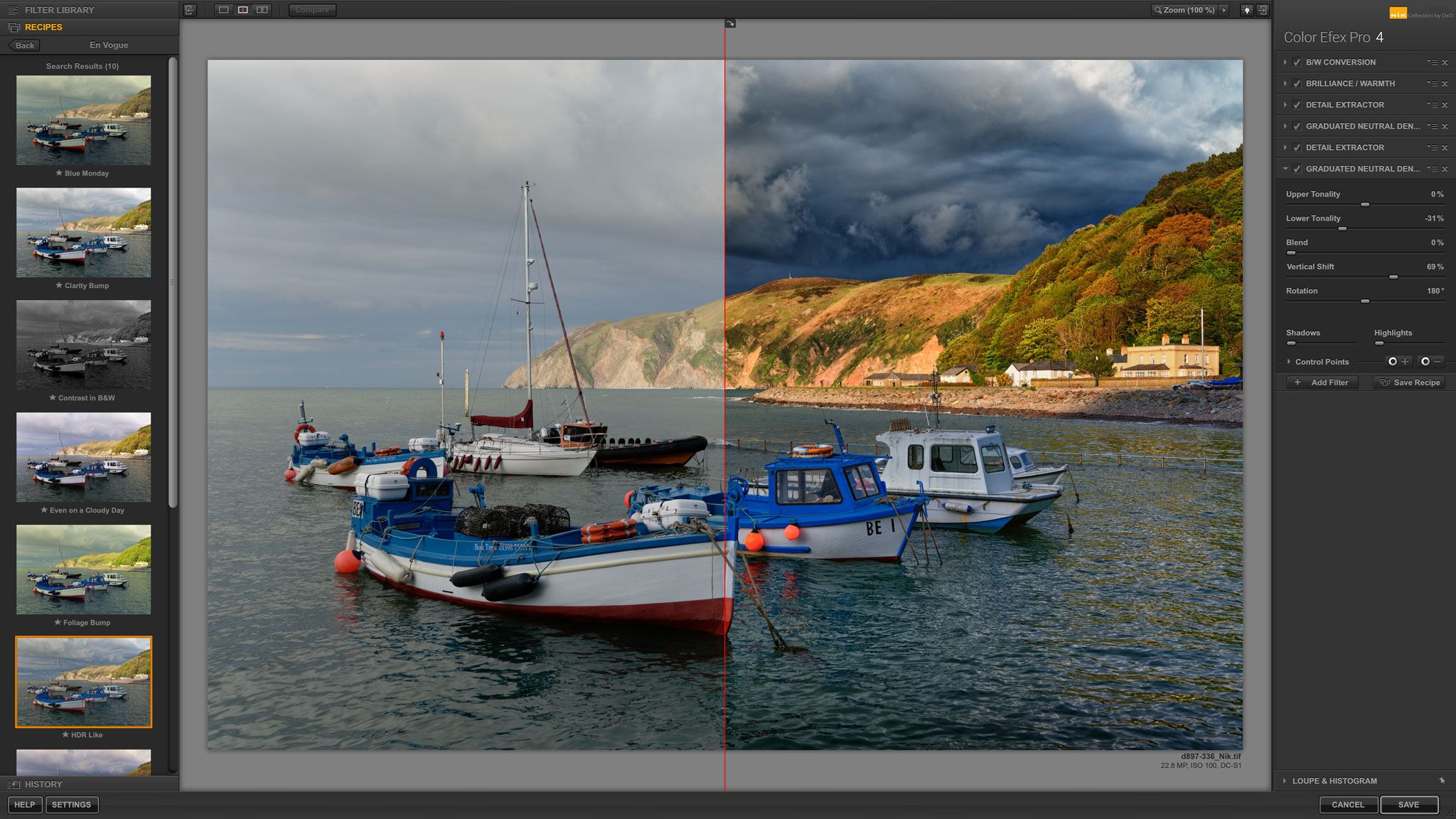Disable the B/W Conversion filter checkbox

point(1297,63)
